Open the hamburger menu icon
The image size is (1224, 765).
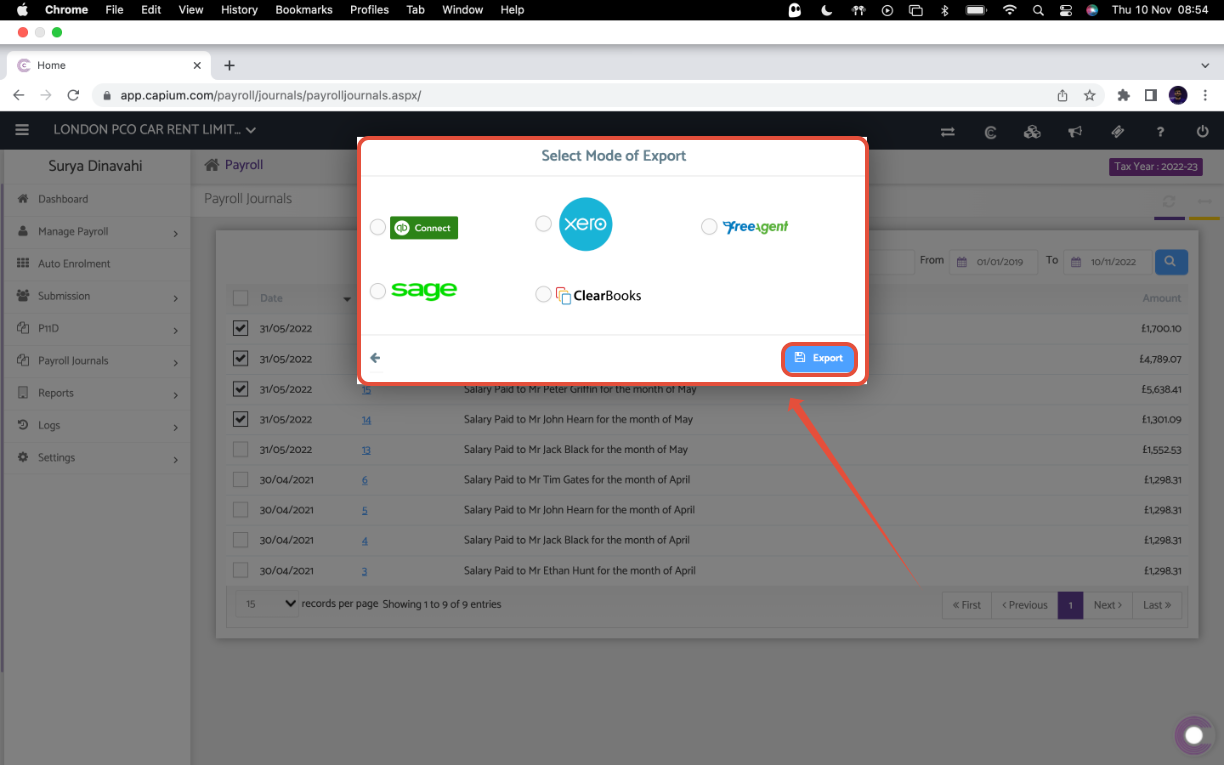pos(22,130)
